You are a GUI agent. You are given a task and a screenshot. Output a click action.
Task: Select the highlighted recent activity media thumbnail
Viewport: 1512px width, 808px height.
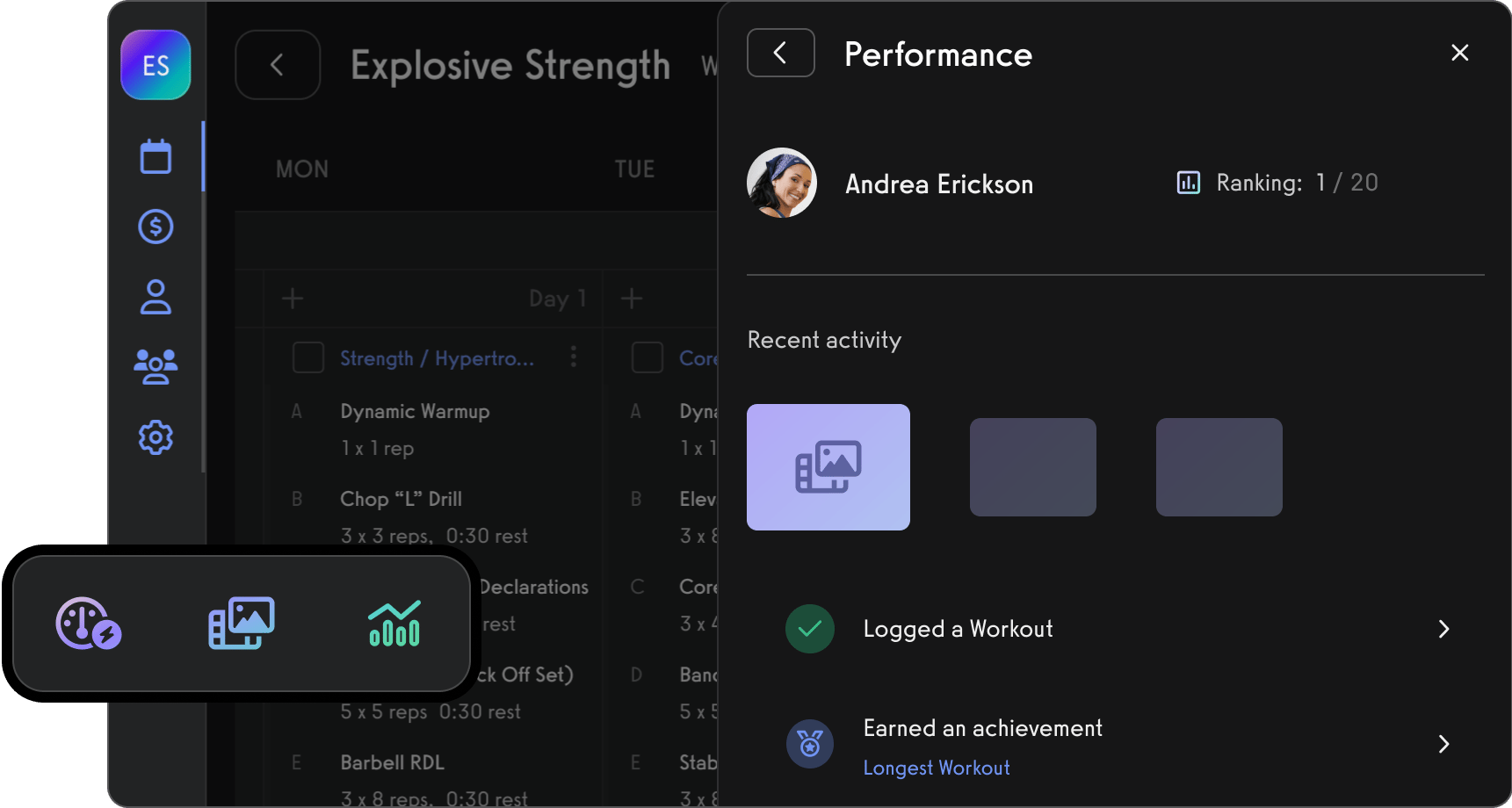(828, 466)
